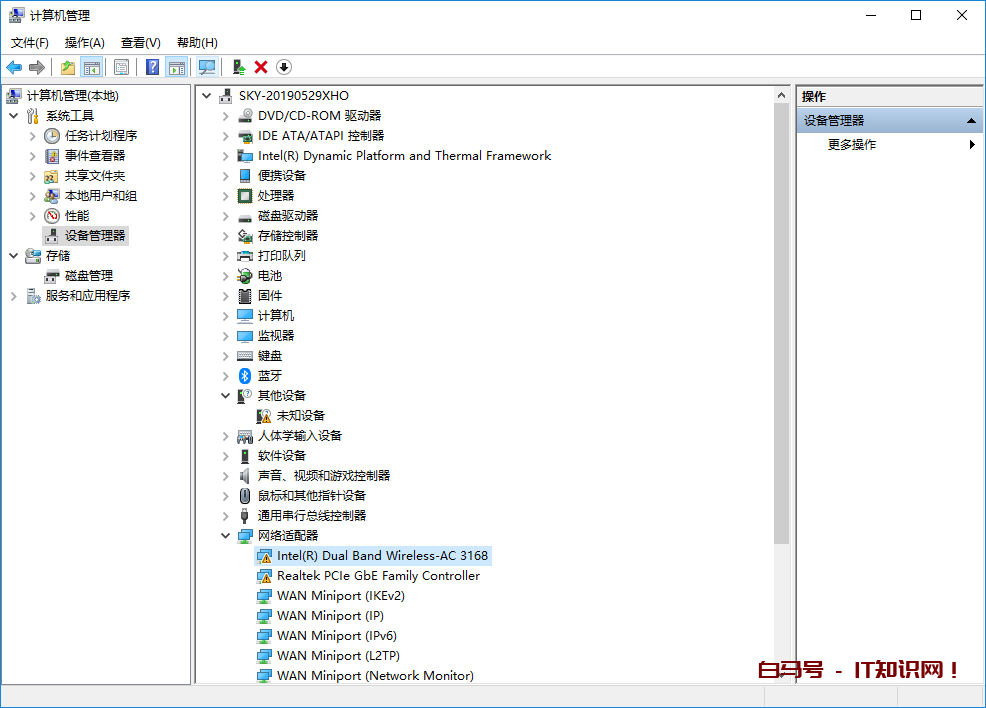Expand 服务和应用程序 in left tree
This screenshot has width=986, height=708.
(14, 296)
